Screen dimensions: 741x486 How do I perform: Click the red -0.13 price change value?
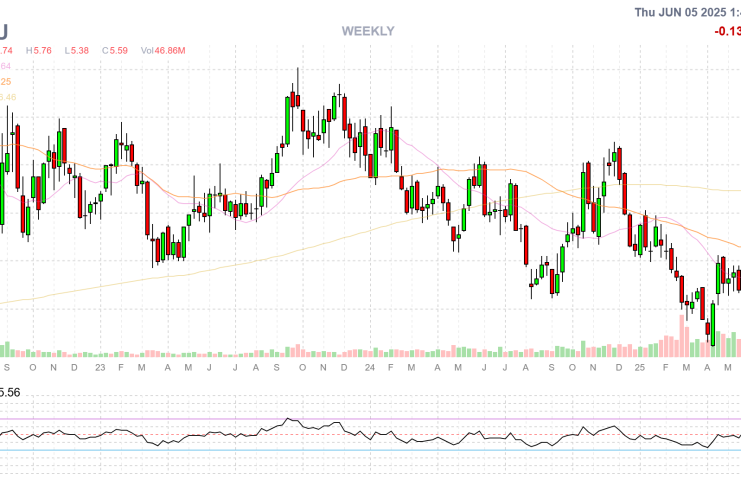click(x=726, y=31)
